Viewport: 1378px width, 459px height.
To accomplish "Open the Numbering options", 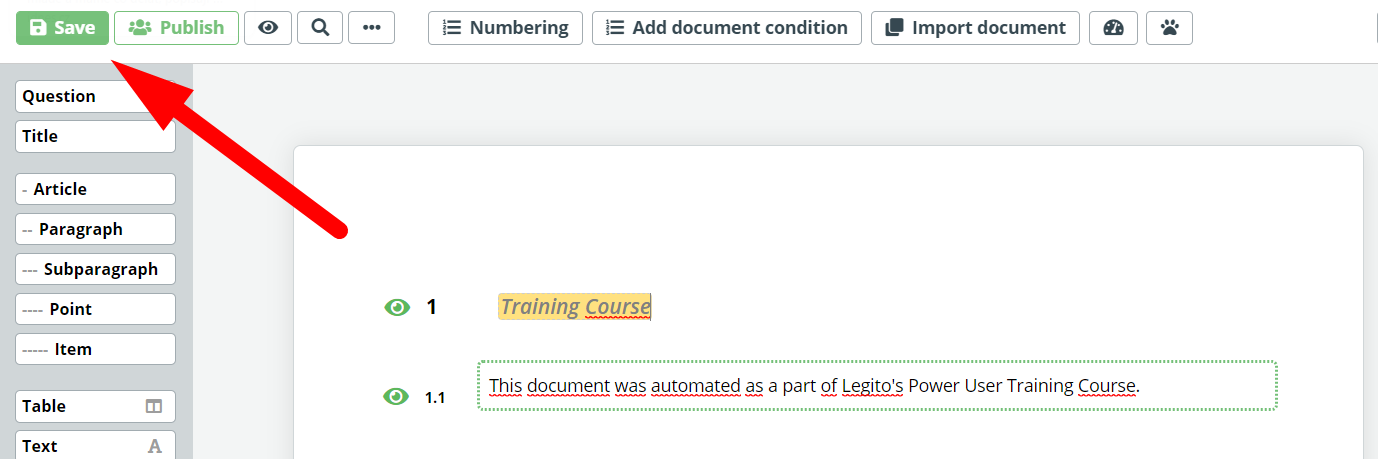I will coord(505,28).
